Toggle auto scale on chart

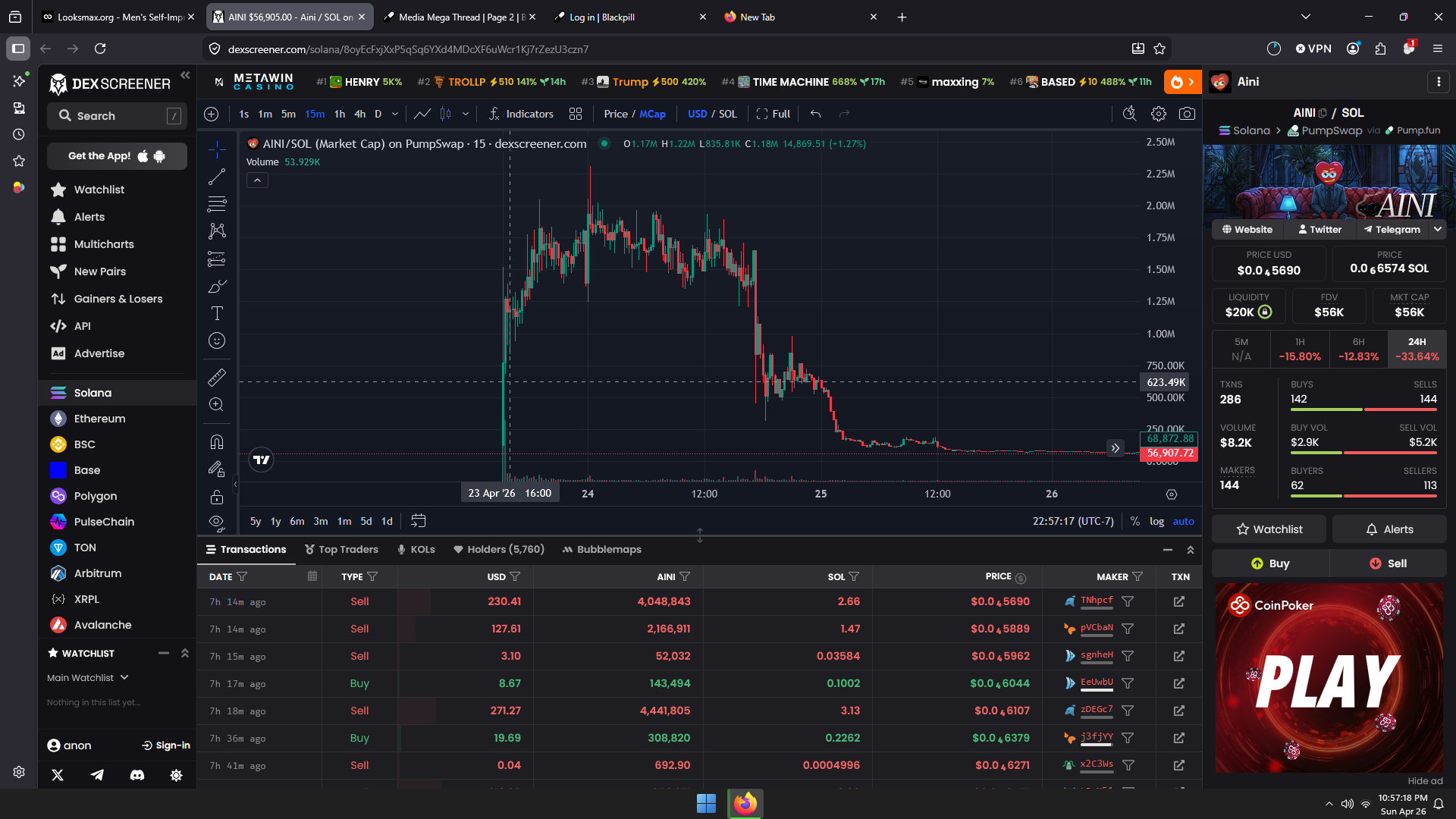click(1183, 521)
